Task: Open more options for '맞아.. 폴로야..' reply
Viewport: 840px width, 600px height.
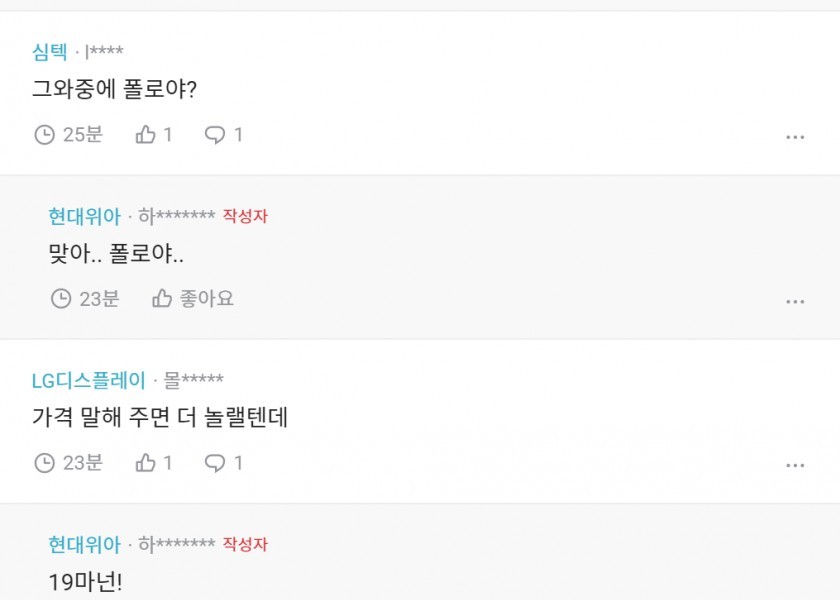Action: [x=795, y=302]
